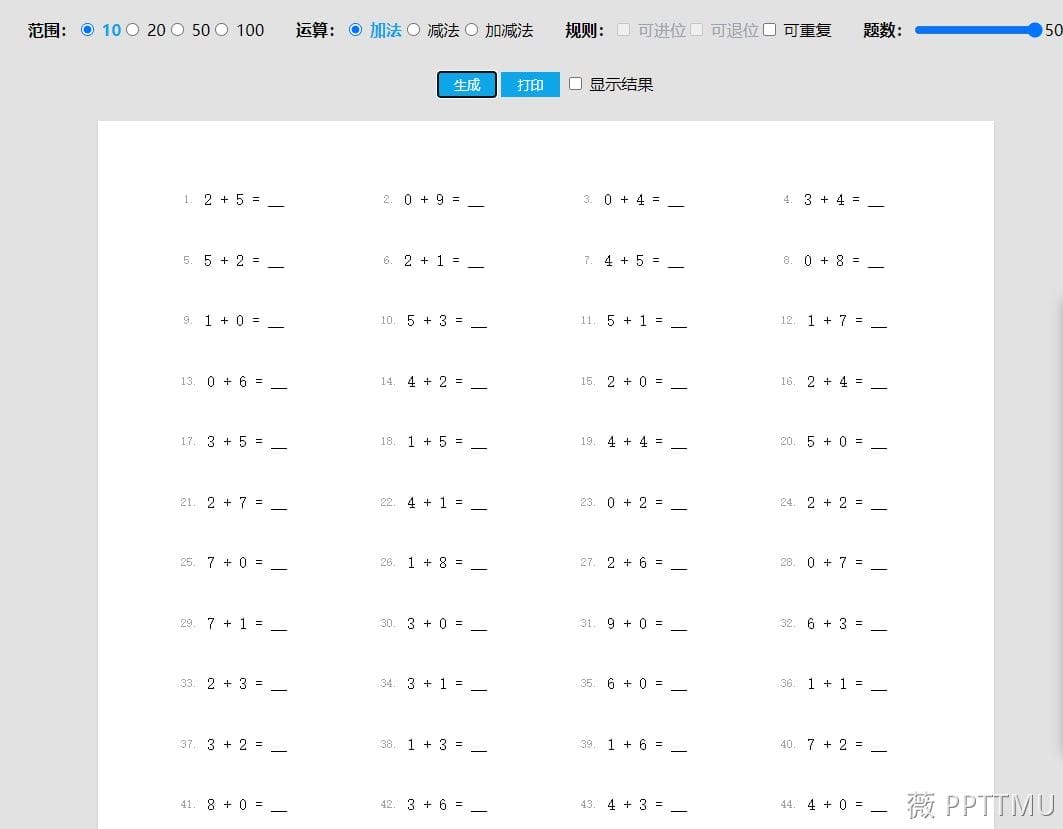Click problem 19 text 4 + 4
1063x829 pixels.
click(626, 442)
